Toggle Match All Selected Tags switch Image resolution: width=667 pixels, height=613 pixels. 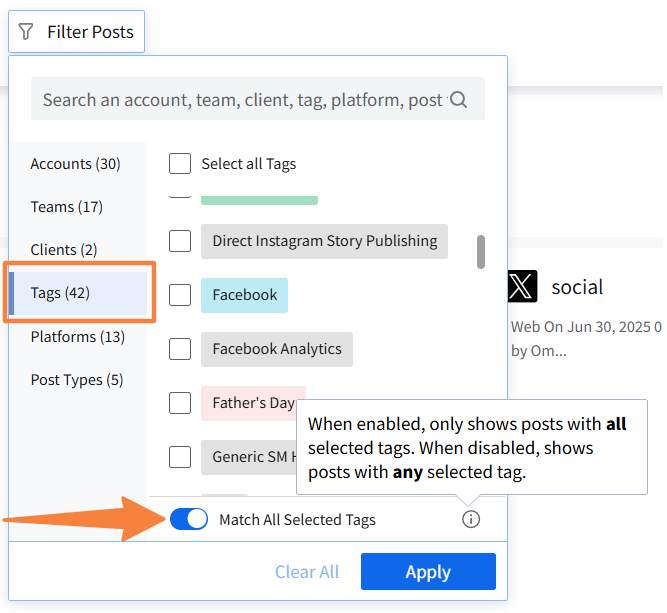coord(189,519)
